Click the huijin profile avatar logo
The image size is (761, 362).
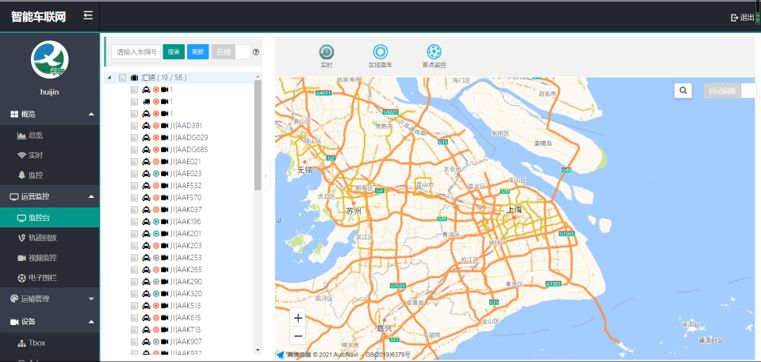[x=50, y=60]
